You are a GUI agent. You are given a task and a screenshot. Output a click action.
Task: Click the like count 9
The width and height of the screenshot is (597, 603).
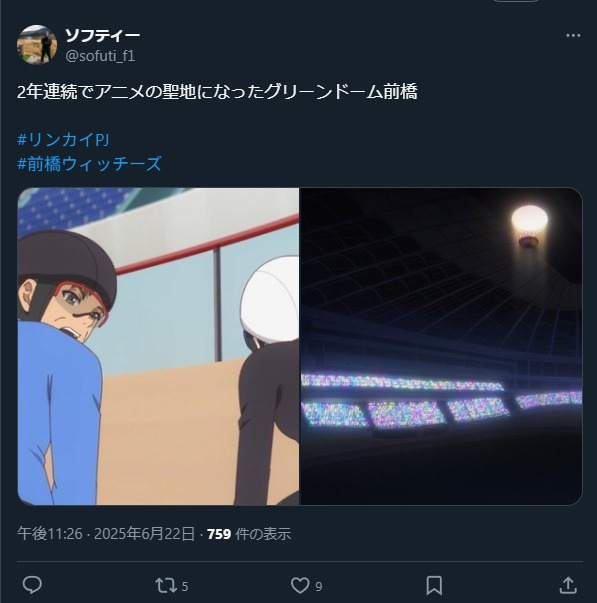tap(319, 586)
